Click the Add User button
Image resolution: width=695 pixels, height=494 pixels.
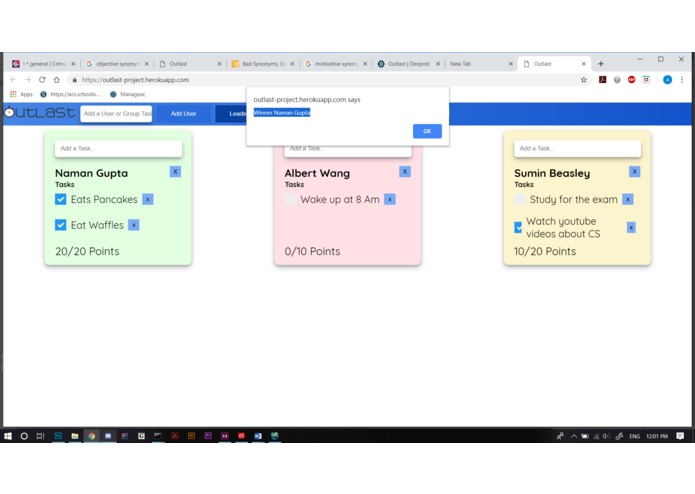tap(184, 114)
